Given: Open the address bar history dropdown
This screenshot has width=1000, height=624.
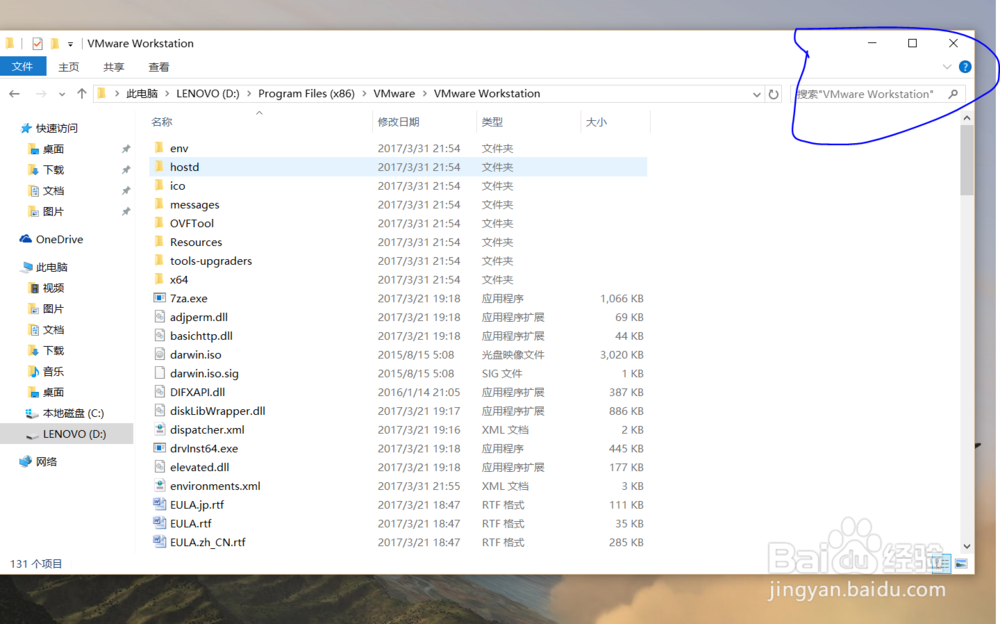Looking at the screenshot, I should coord(756,94).
